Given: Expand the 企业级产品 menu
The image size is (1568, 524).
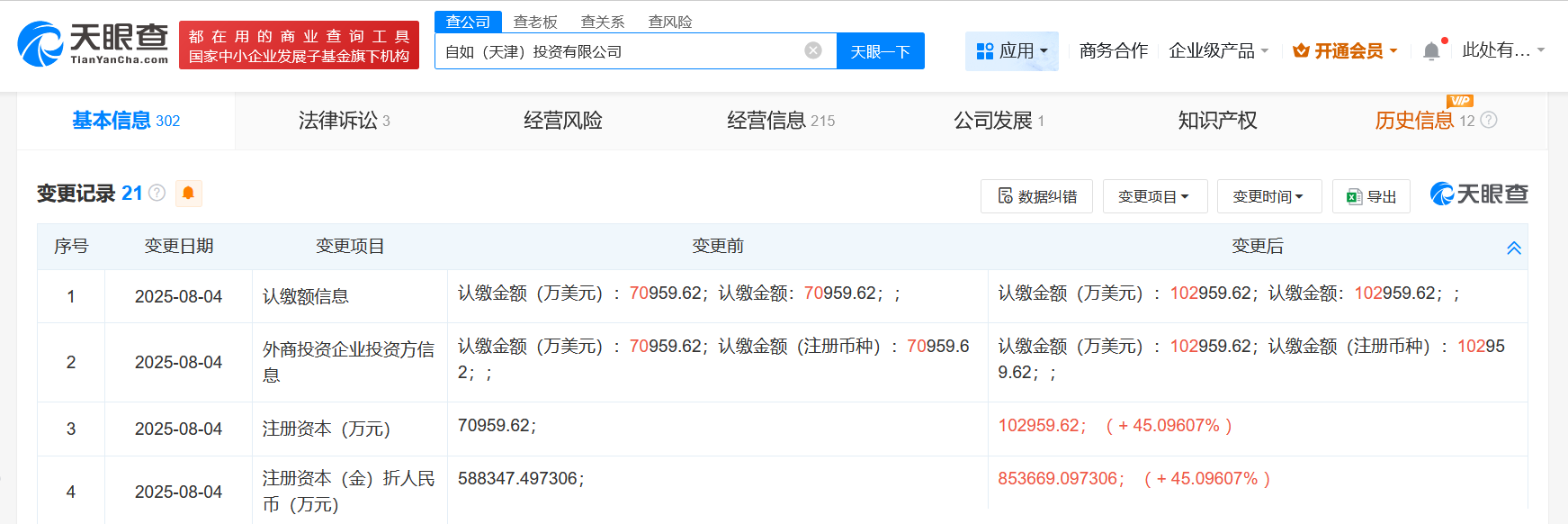Looking at the screenshot, I should point(1218,51).
